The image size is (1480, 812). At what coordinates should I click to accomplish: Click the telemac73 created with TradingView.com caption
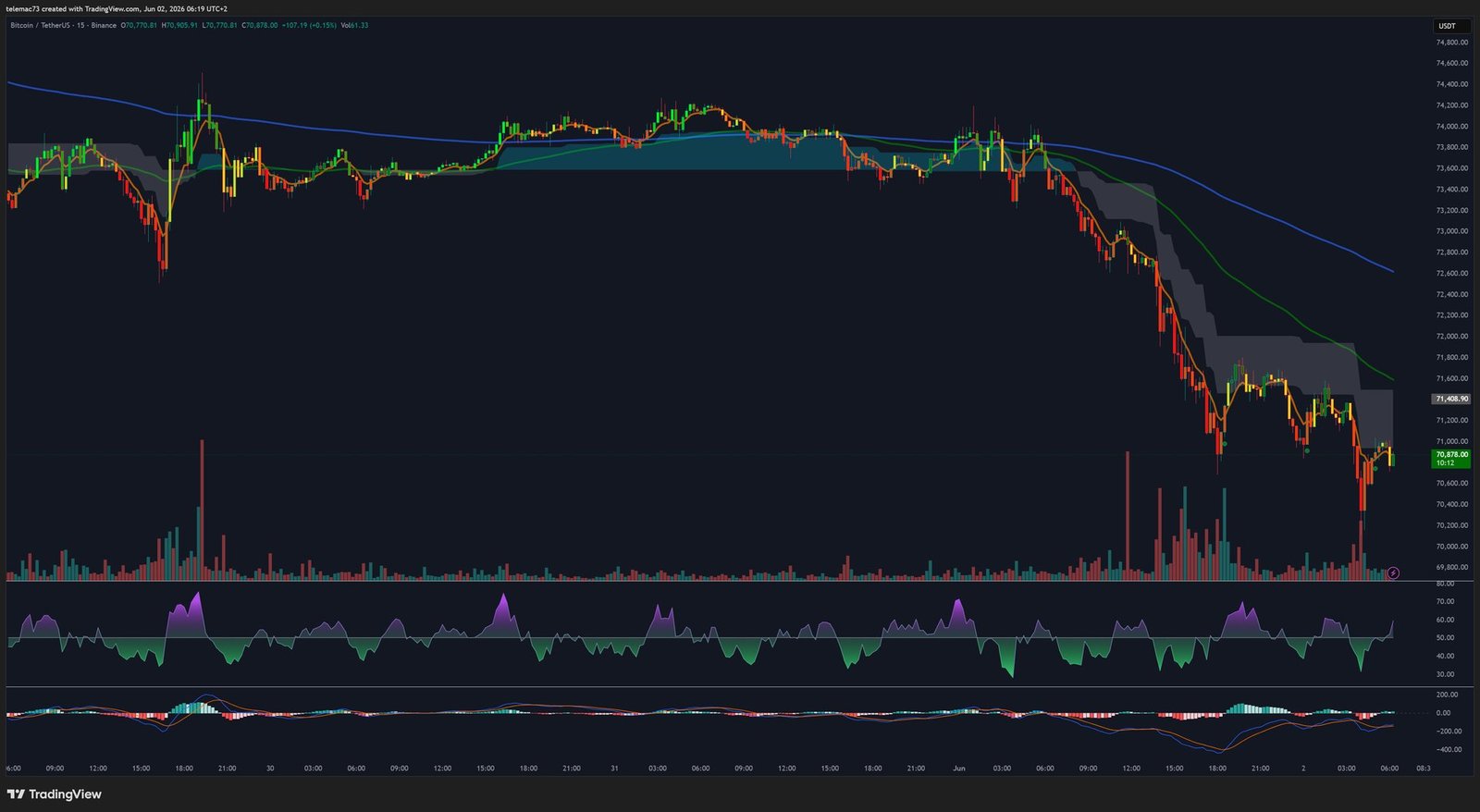[117, 8]
